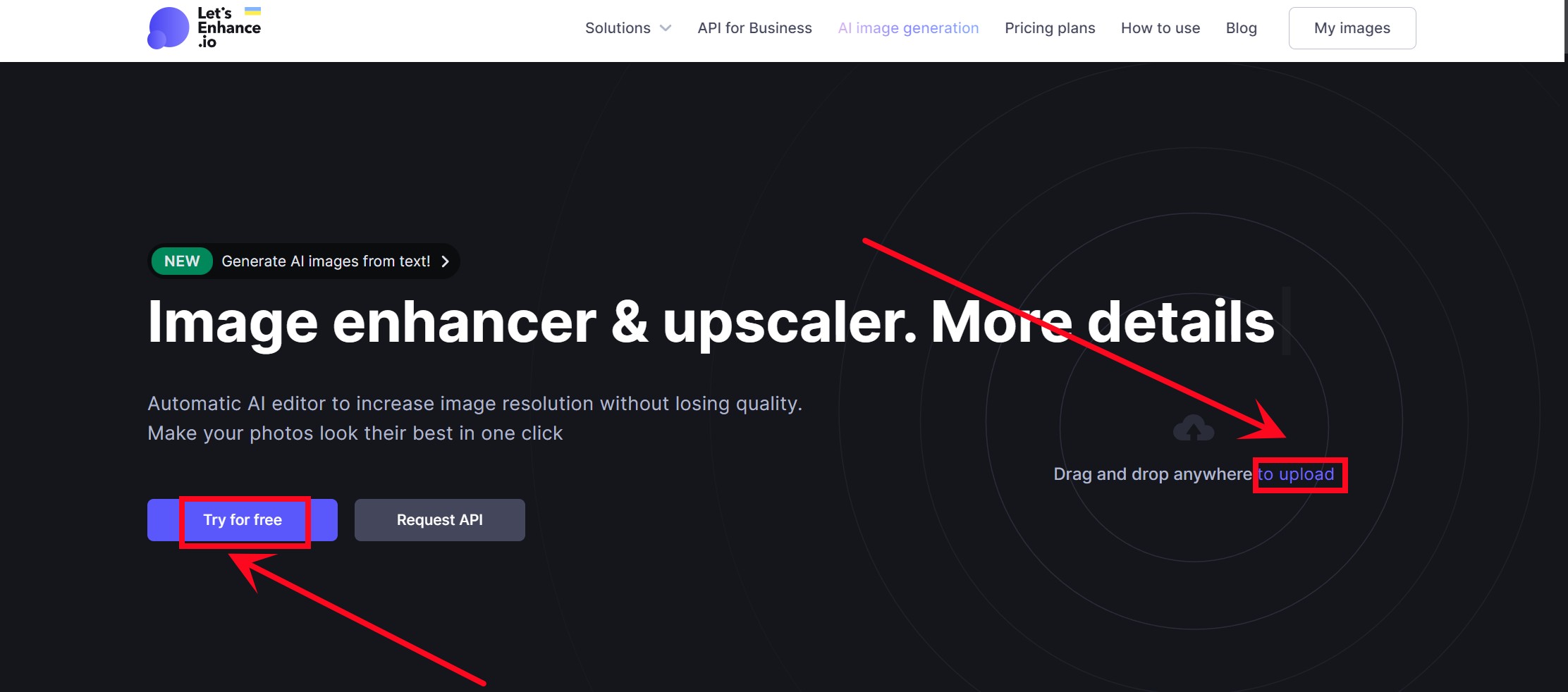Click the cloud upload icon

1193,428
